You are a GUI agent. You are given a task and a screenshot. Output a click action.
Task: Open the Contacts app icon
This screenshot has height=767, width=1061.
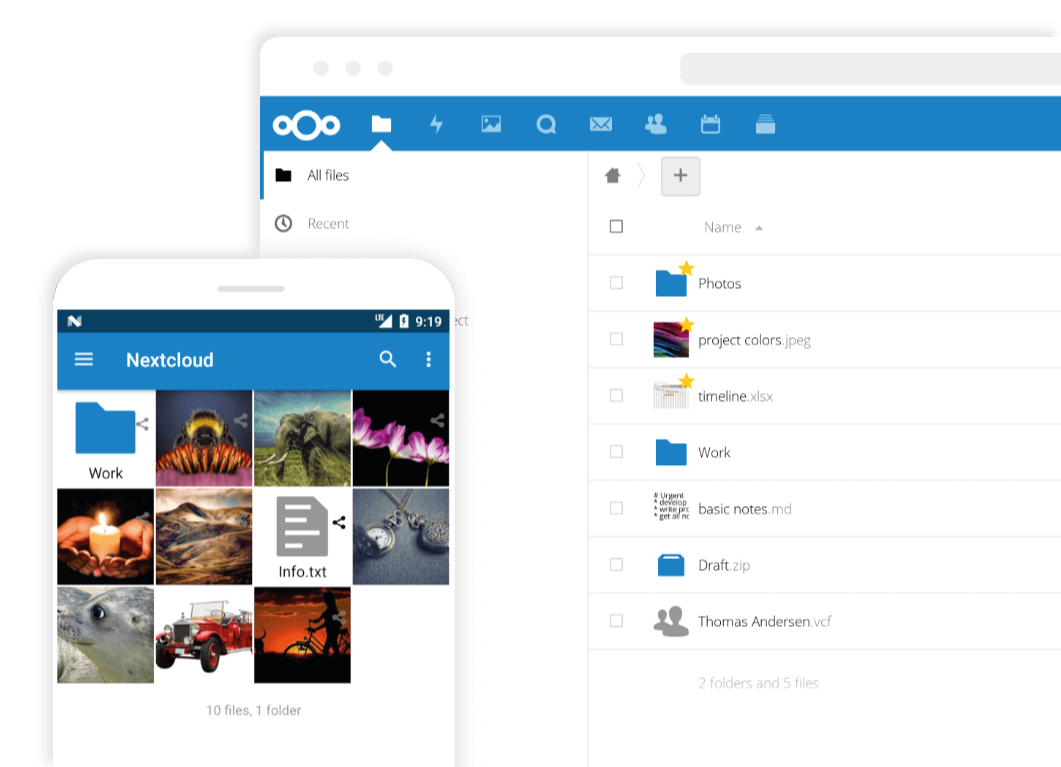(x=656, y=124)
